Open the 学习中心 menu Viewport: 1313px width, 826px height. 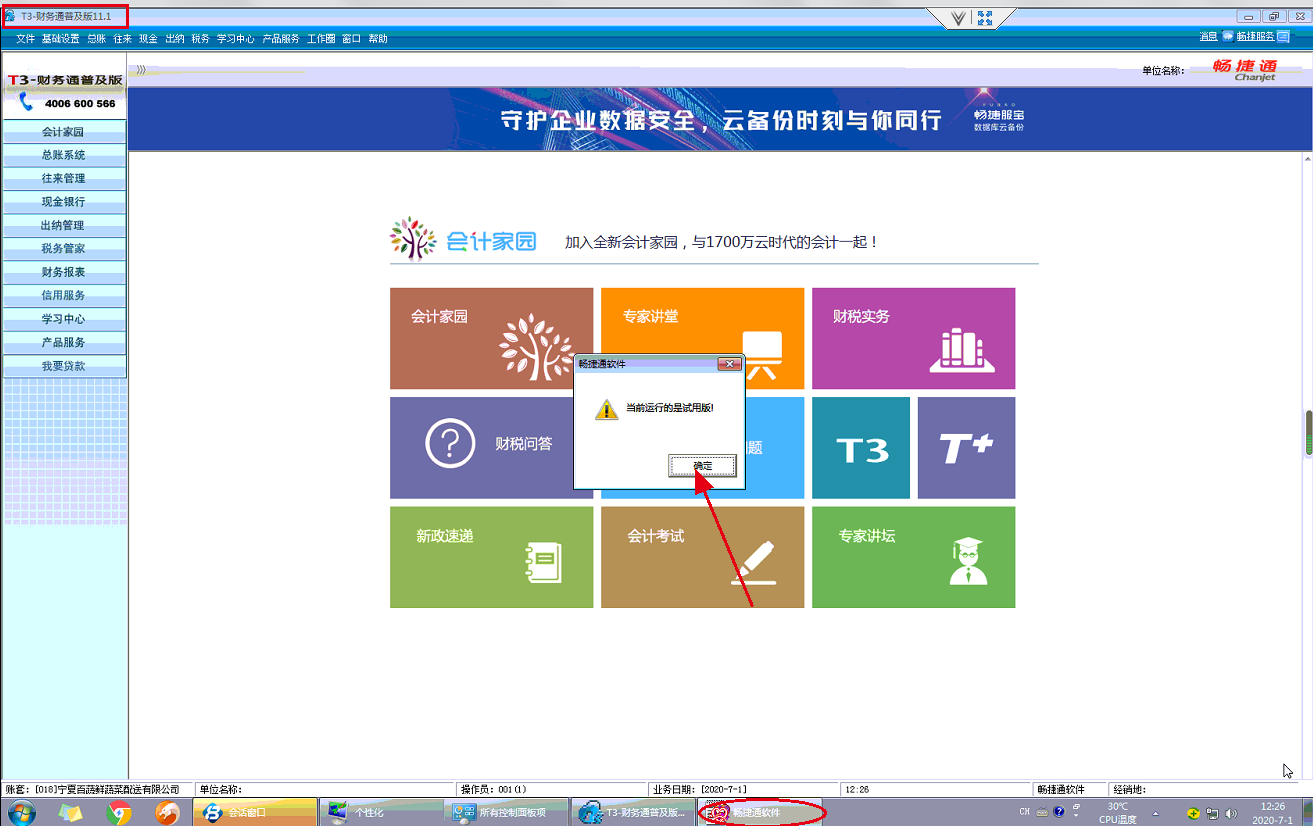(x=236, y=39)
